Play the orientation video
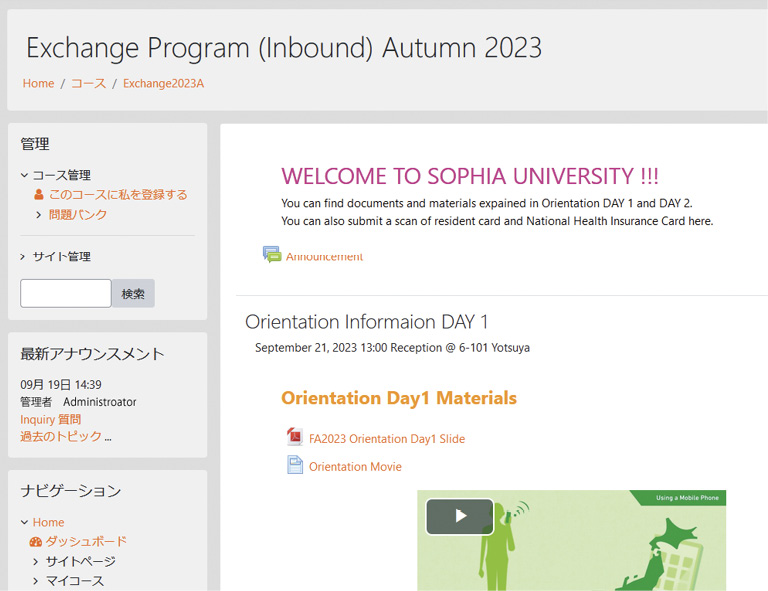768x591 pixels. click(x=459, y=516)
